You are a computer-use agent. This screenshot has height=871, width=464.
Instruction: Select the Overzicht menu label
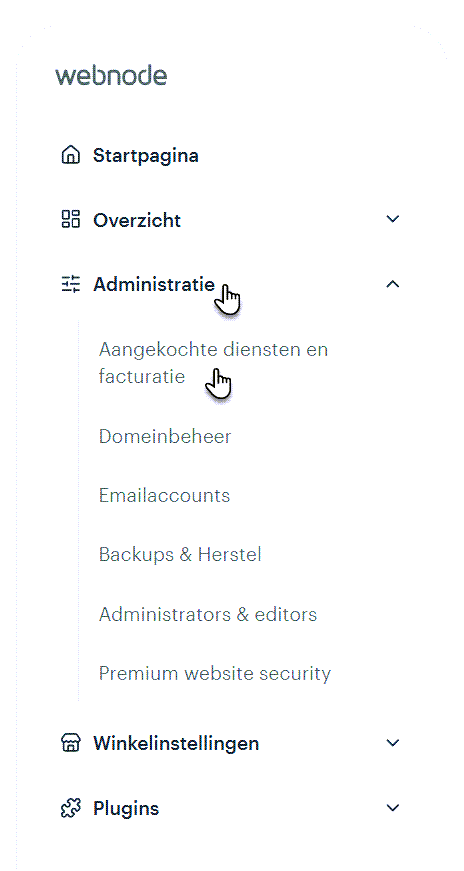point(137,221)
